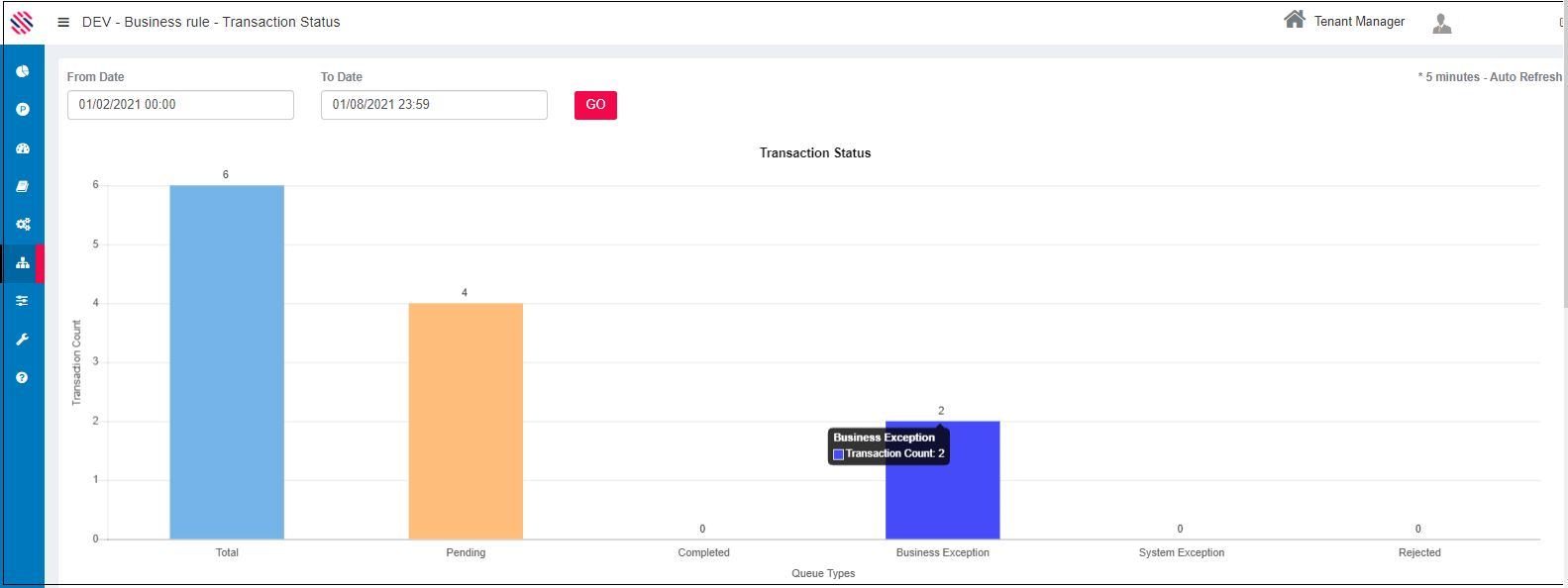The height and width of the screenshot is (588, 1568).
Task: Click the orange Pending bar
Action: 466,421
